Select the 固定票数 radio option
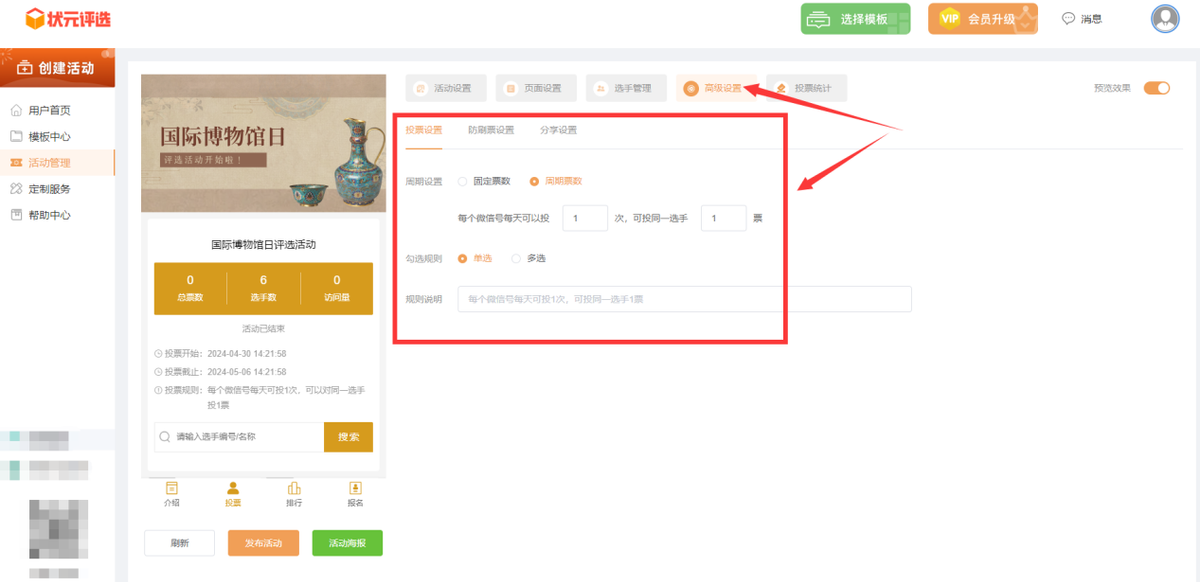This screenshot has width=1200, height=582. coord(462,182)
